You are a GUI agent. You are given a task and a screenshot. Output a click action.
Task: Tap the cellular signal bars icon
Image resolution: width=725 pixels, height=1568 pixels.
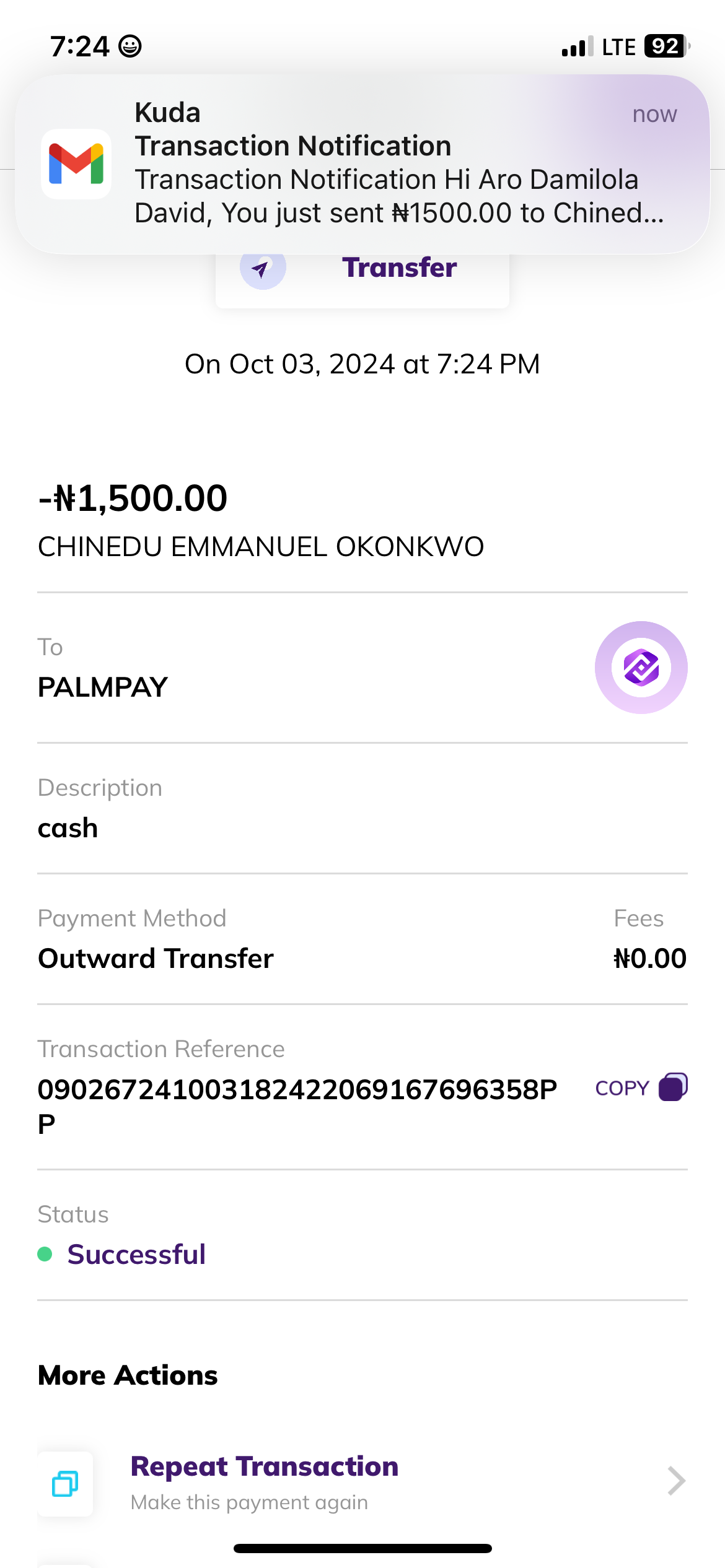(577, 47)
